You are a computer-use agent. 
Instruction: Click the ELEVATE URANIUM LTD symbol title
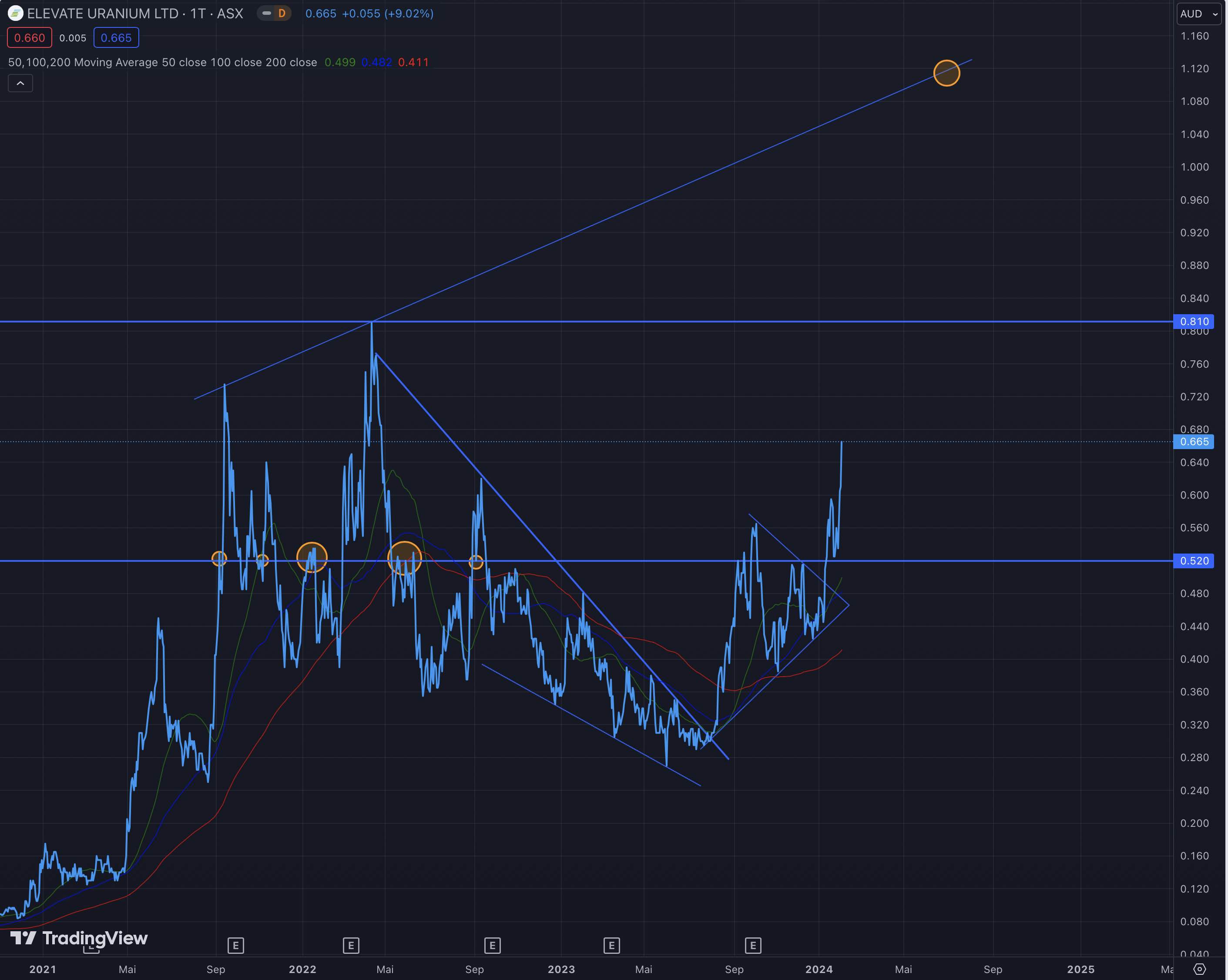click(135, 13)
